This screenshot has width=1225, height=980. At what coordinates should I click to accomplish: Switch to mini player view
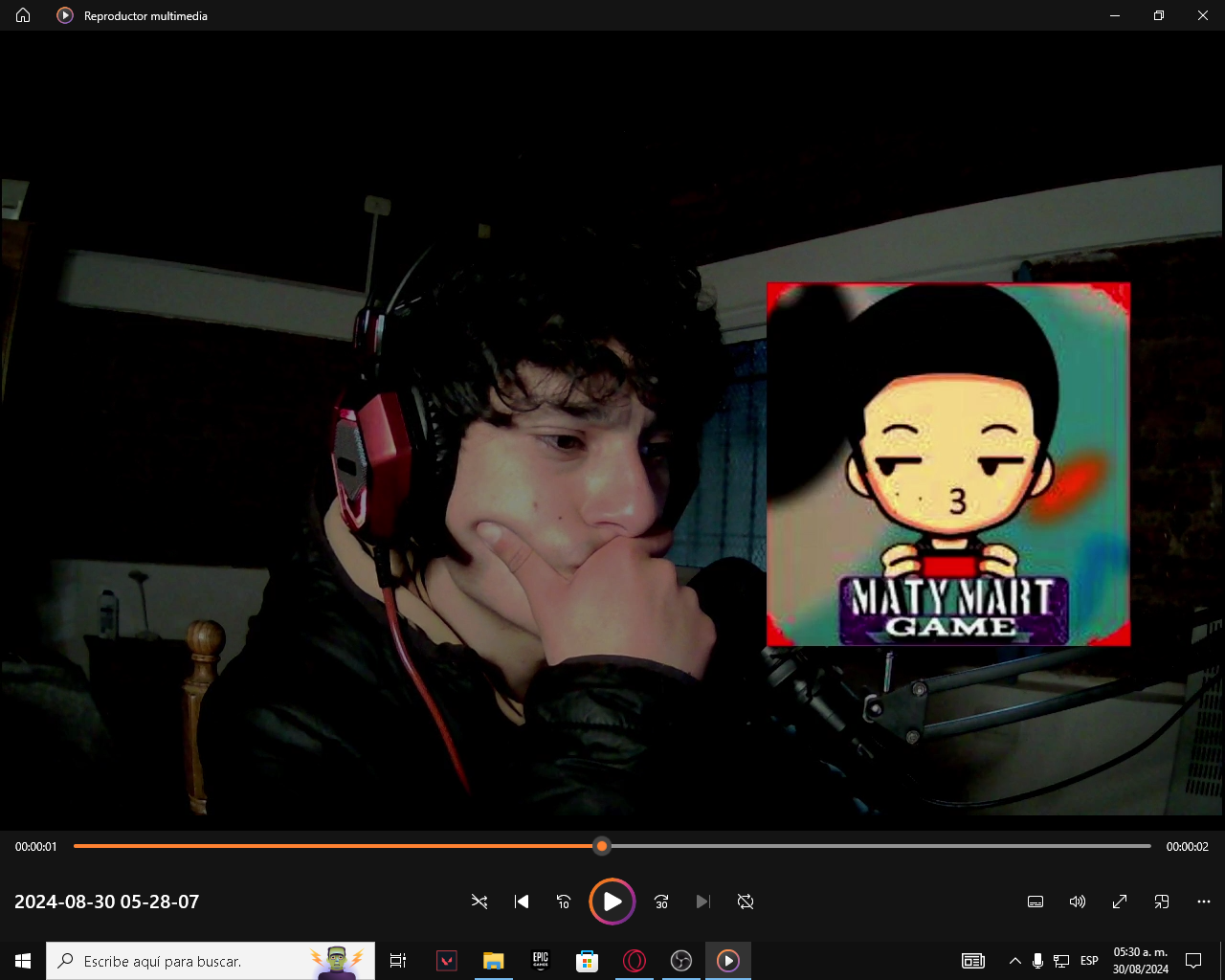point(1162,902)
